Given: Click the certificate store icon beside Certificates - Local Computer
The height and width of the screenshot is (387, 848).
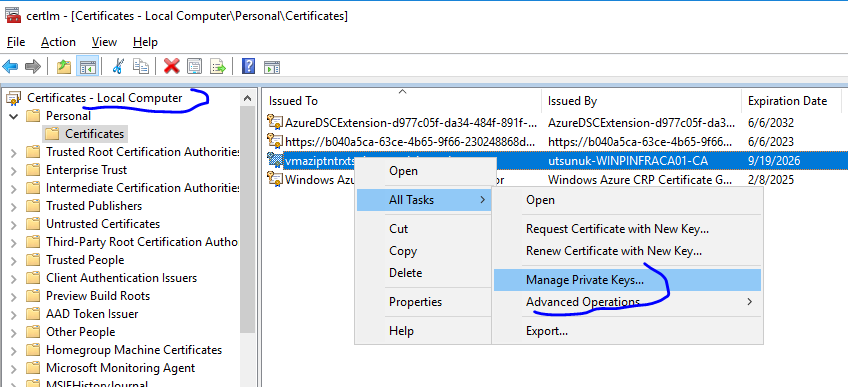Looking at the screenshot, I should (14, 98).
